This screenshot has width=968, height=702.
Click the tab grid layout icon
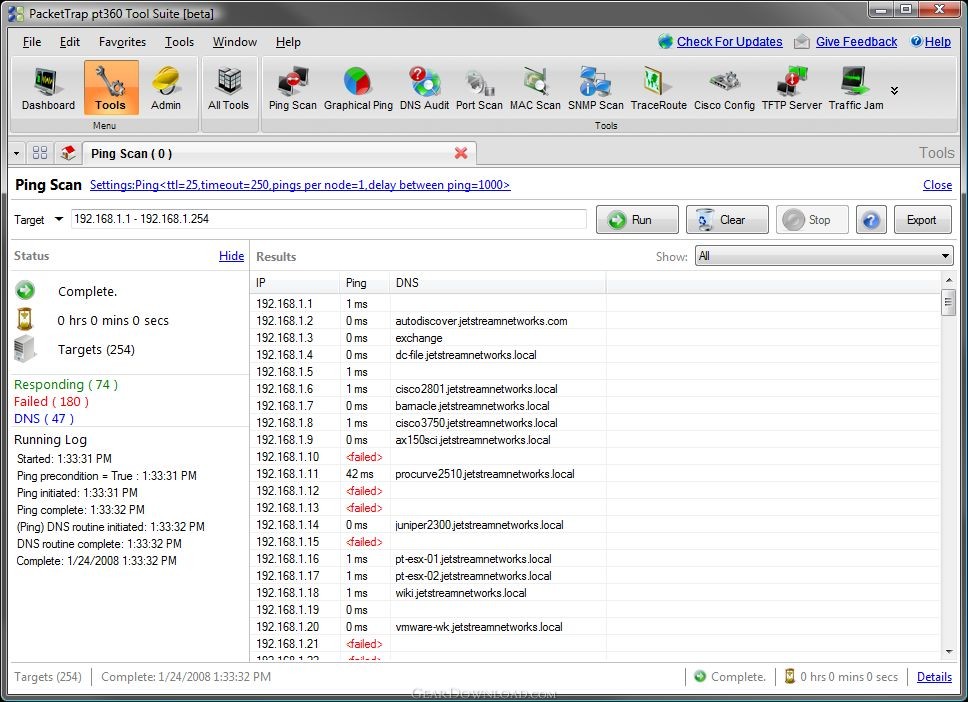coord(40,153)
